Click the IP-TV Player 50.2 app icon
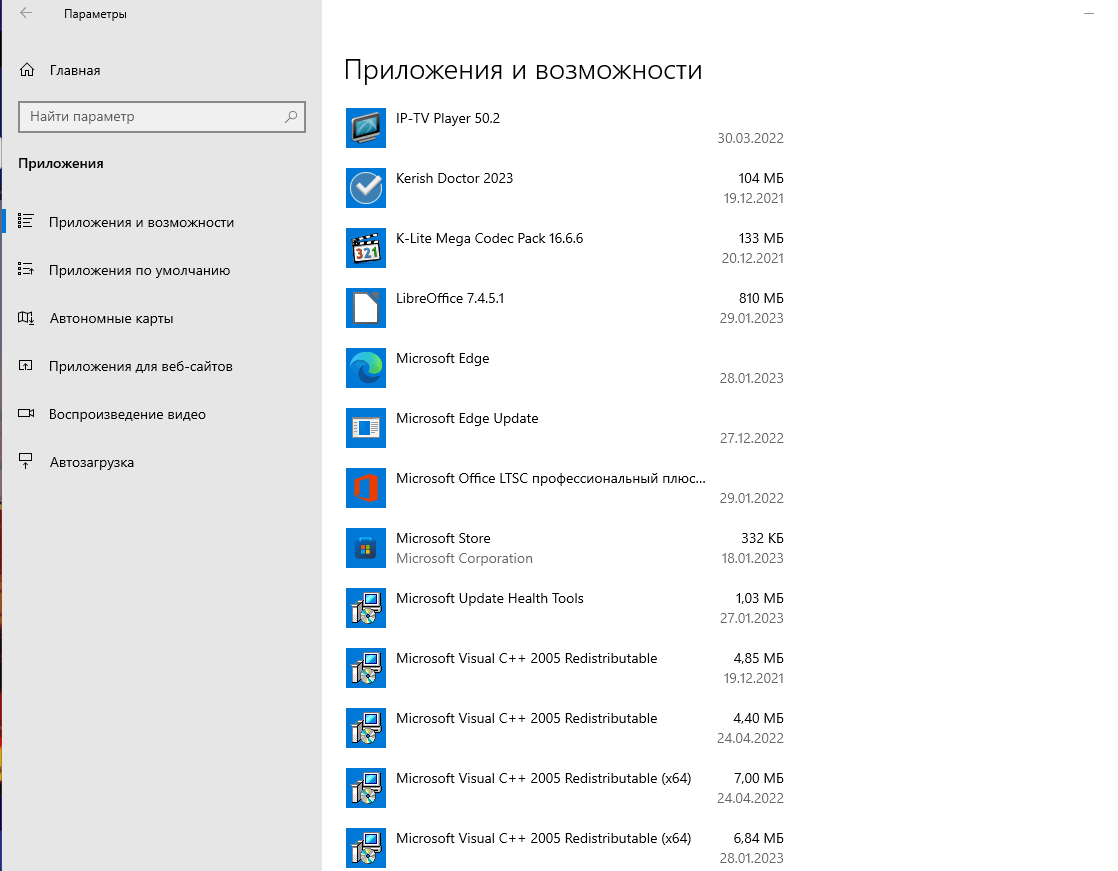 [366, 128]
